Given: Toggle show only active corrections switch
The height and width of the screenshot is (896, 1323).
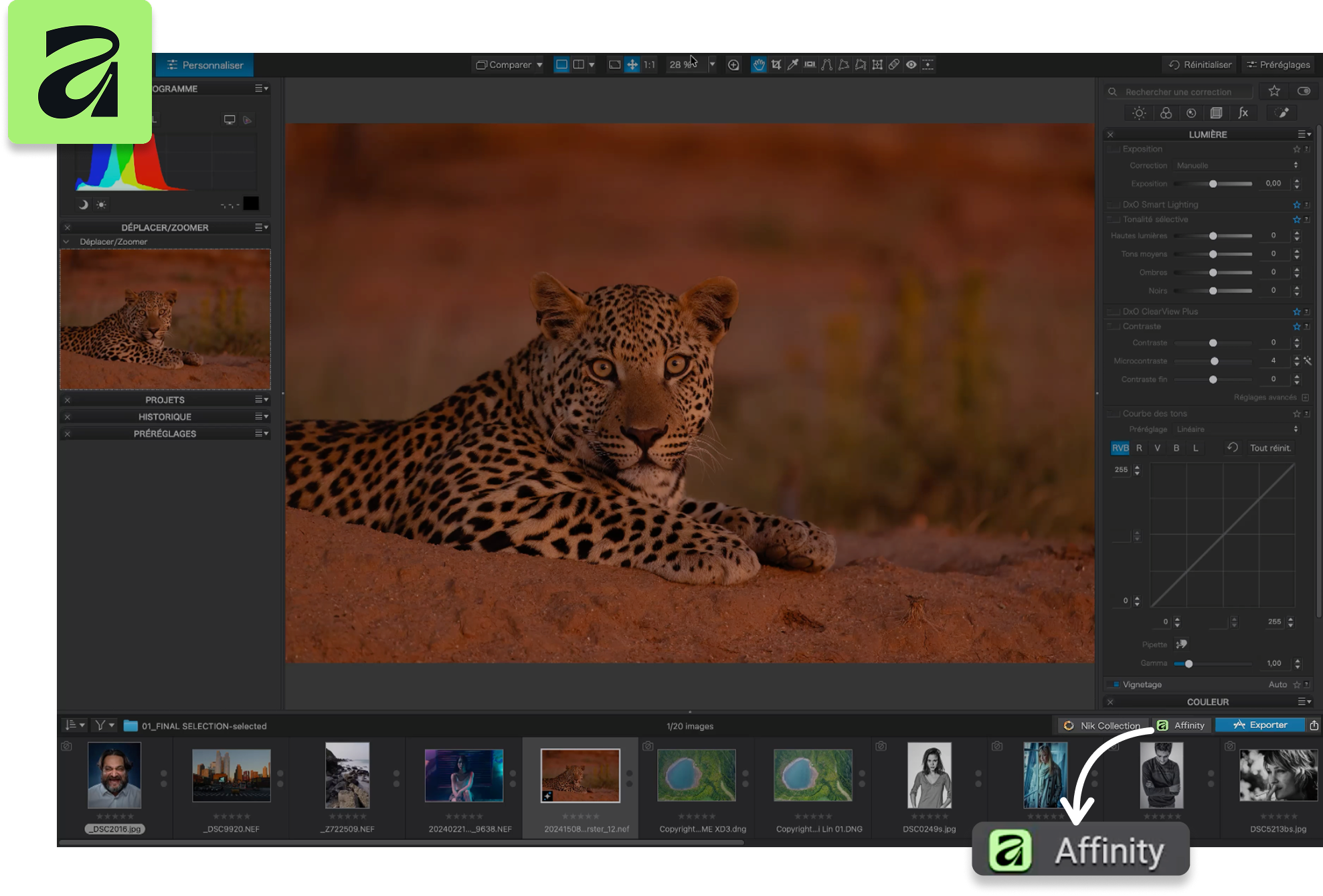Looking at the screenshot, I should [x=1304, y=91].
